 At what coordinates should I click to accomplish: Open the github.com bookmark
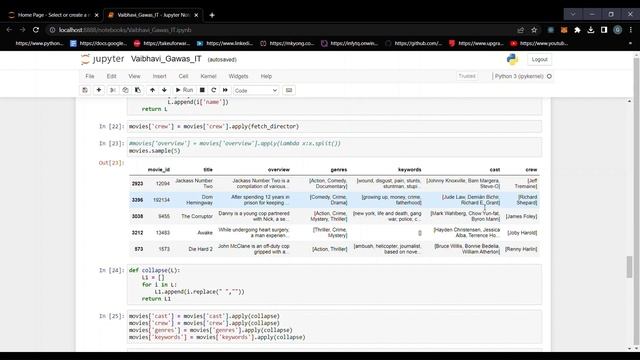tap(413, 43)
